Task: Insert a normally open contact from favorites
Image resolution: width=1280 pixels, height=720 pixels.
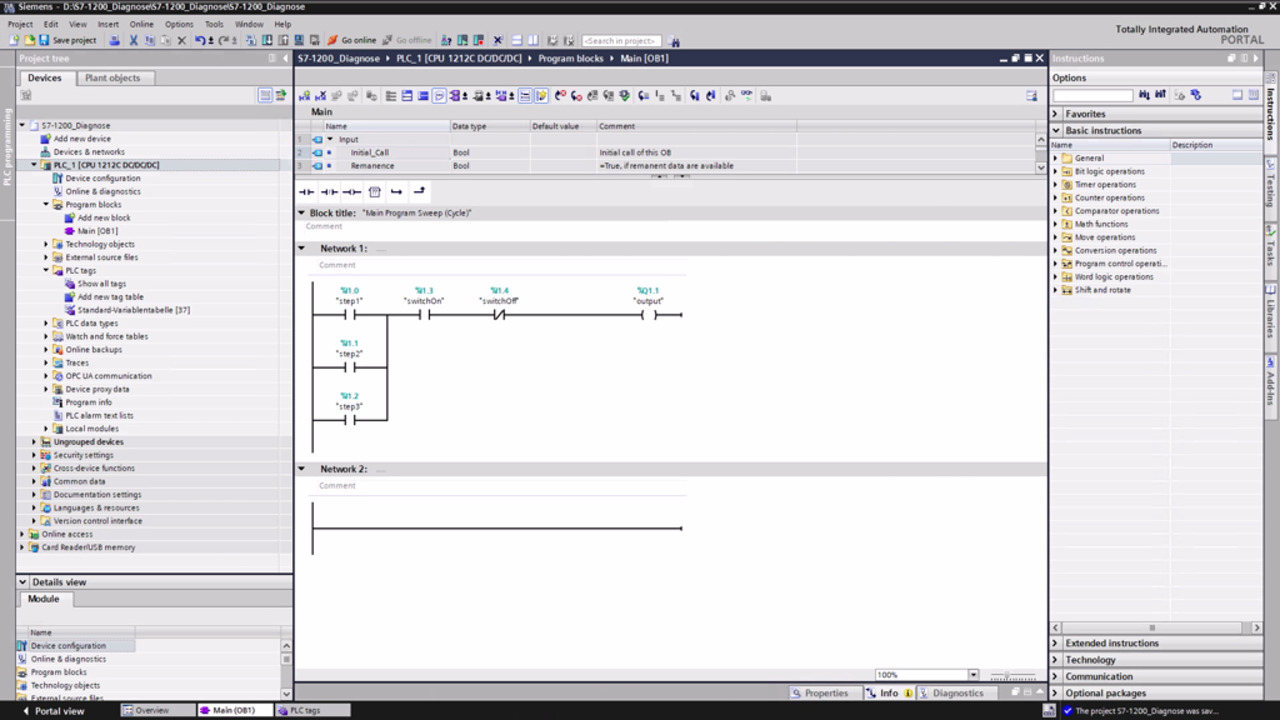Action: point(307,191)
